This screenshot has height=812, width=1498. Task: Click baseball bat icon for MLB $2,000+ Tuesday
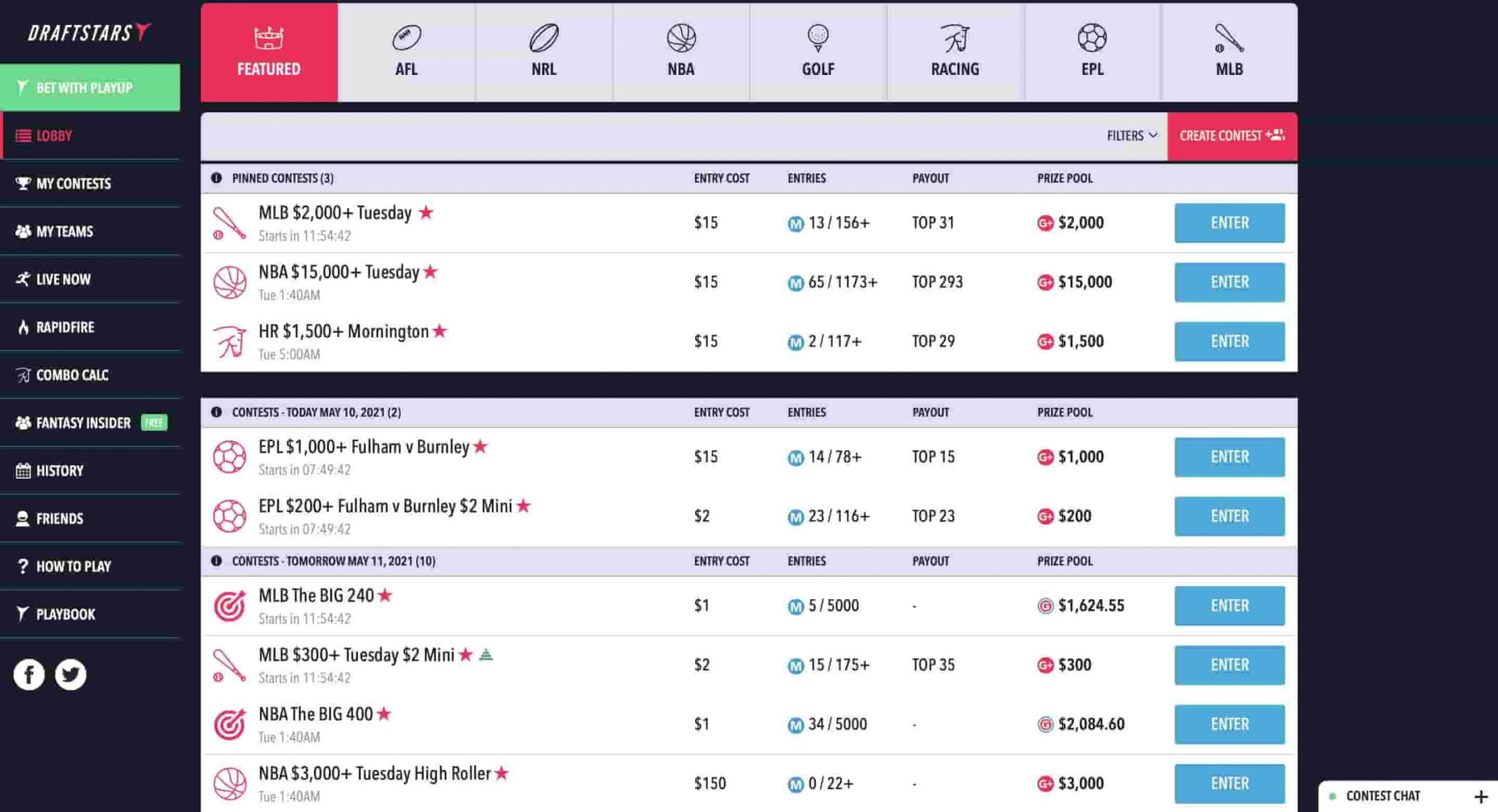[x=229, y=223]
